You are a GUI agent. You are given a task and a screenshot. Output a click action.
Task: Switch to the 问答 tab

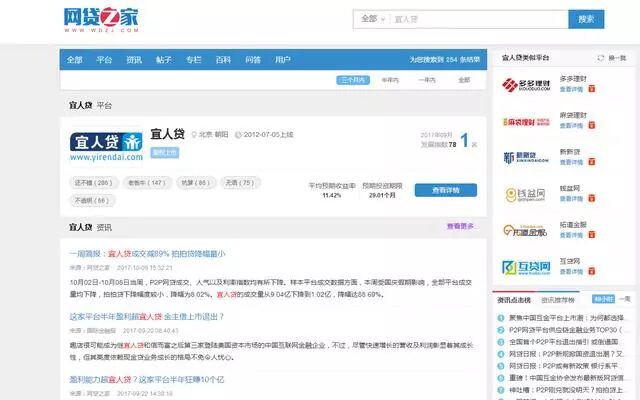click(253, 60)
